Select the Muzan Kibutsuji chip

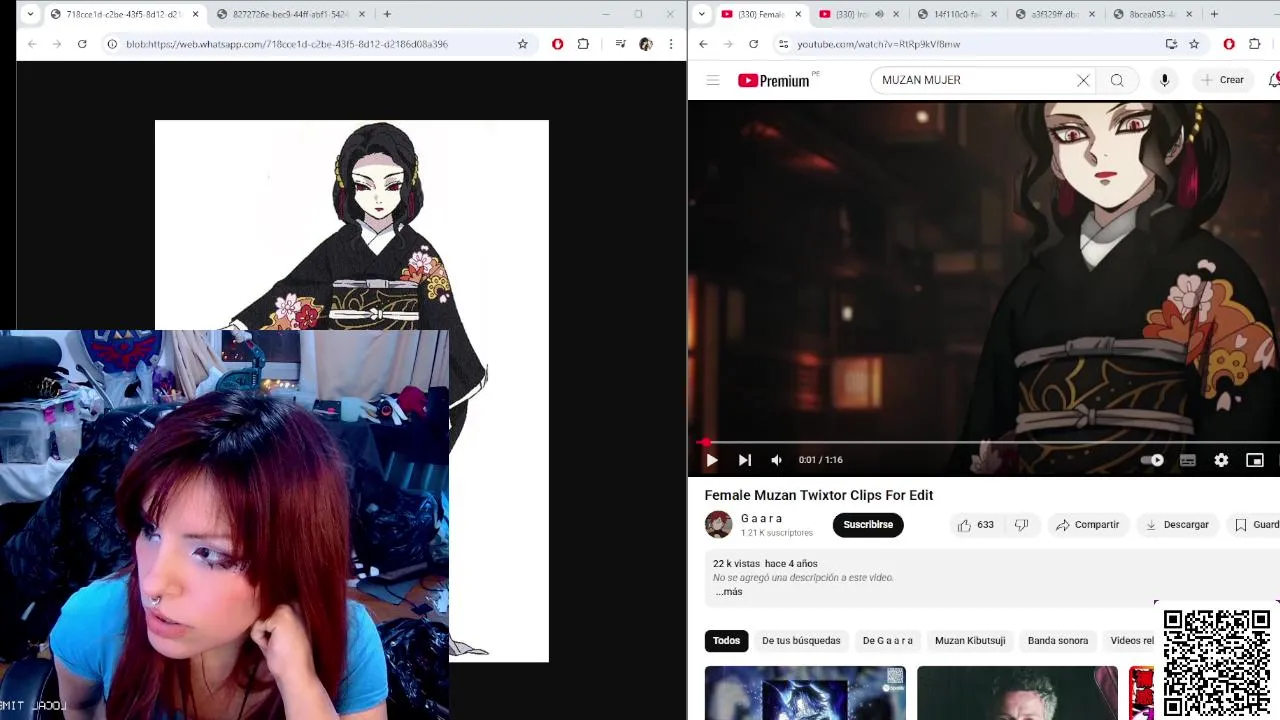[x=970, y=641]
